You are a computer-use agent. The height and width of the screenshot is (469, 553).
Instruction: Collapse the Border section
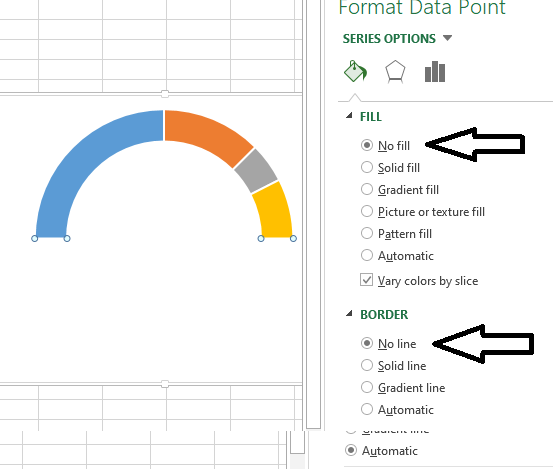[349, 313]
